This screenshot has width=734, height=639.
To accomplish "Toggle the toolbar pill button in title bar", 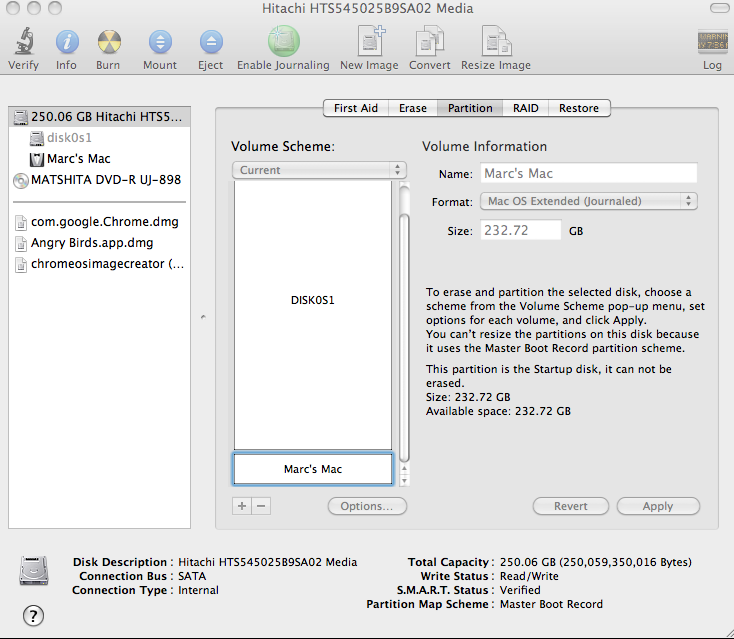I will click(x=719, y=8).
